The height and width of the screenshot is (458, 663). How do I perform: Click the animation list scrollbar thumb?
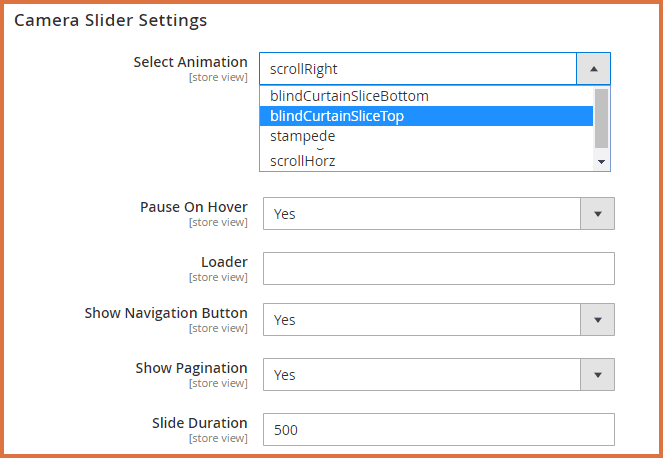[601, 118]
